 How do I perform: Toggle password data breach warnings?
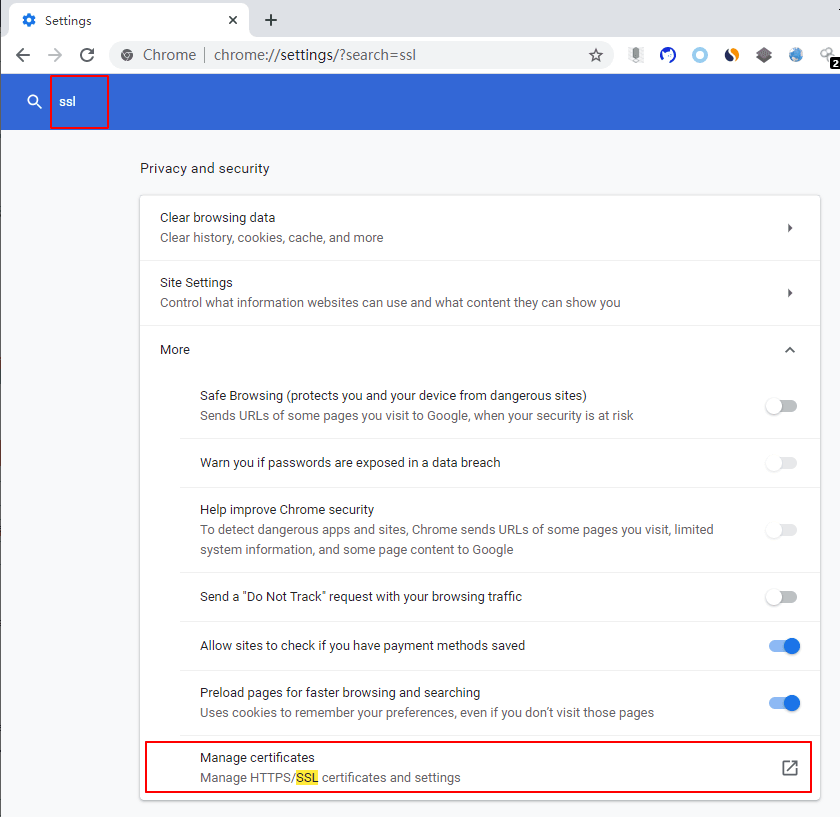pos(782,463)
